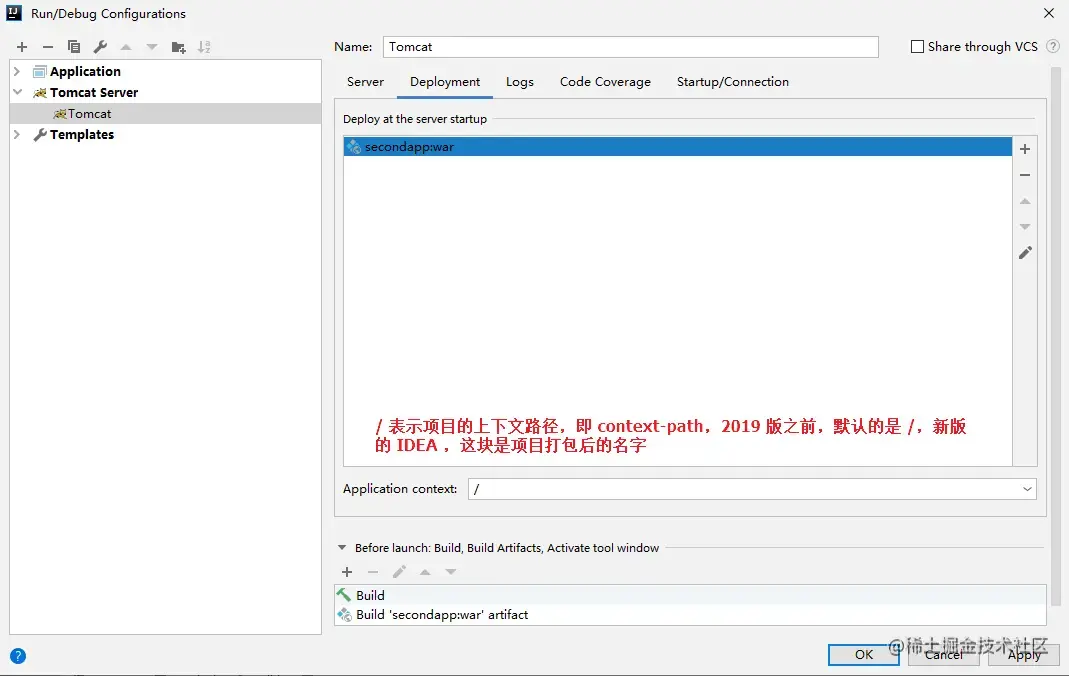Select the Tomcat configuration in the tree
1069x676 pixels.
tap(166, 114)
